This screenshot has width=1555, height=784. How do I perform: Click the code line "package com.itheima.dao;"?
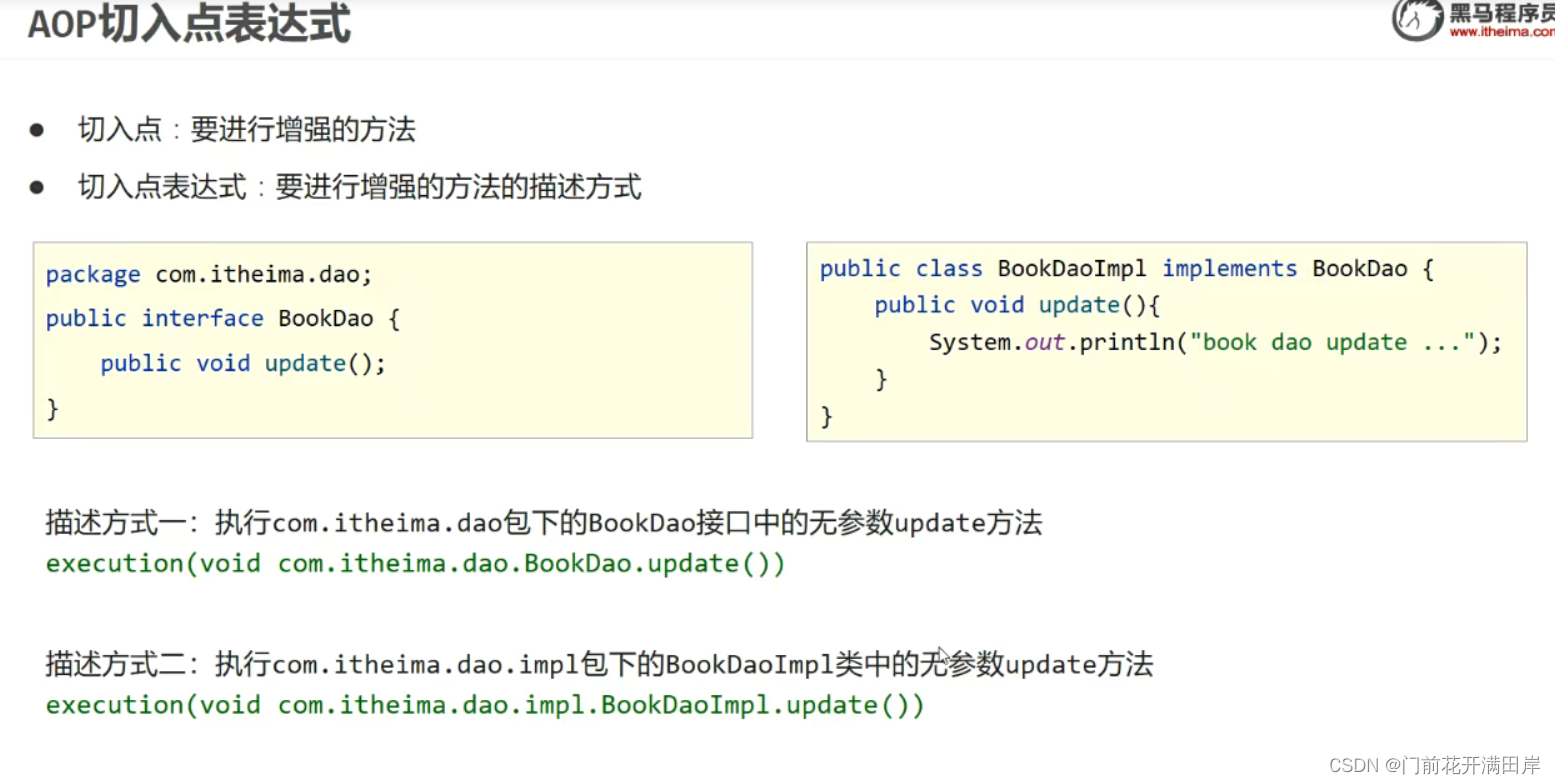coord(209,274)
